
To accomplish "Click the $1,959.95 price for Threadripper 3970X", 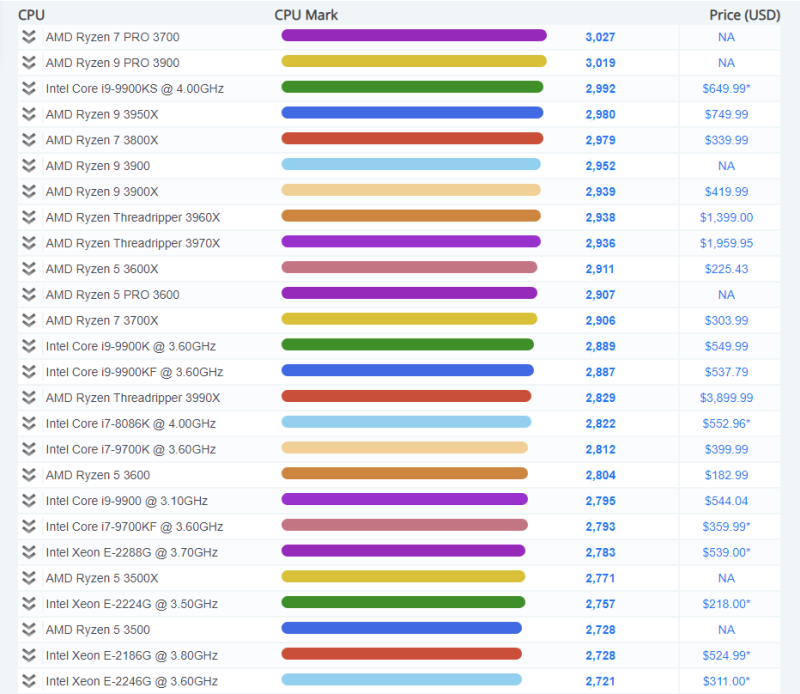I will (x=727, y=243).
